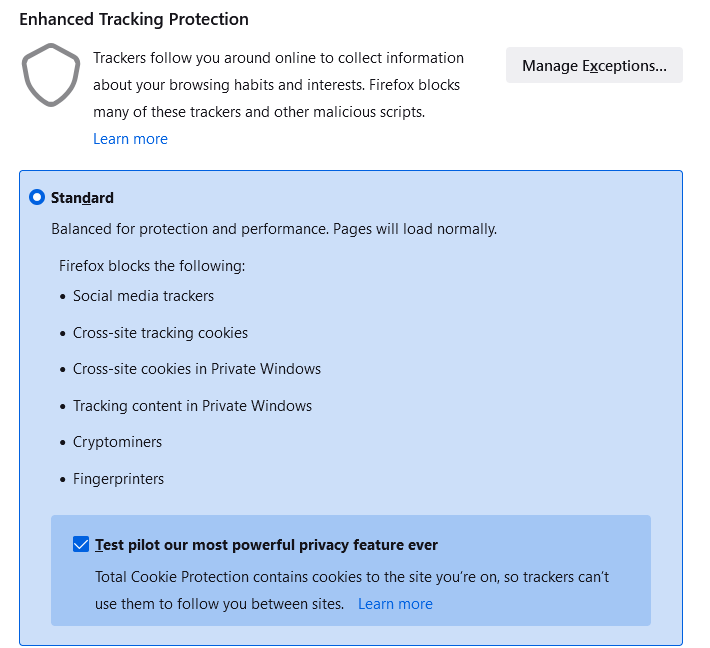Open Learn more about Total Cookie Protection

tap(395, 604)
